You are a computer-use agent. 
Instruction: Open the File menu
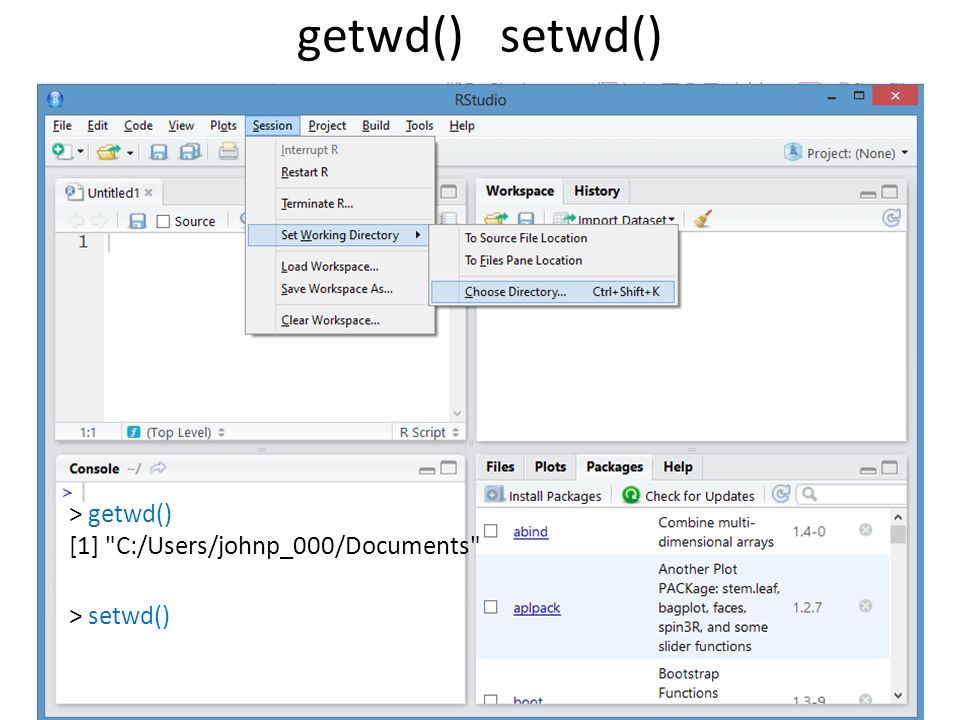click(62, 126)
